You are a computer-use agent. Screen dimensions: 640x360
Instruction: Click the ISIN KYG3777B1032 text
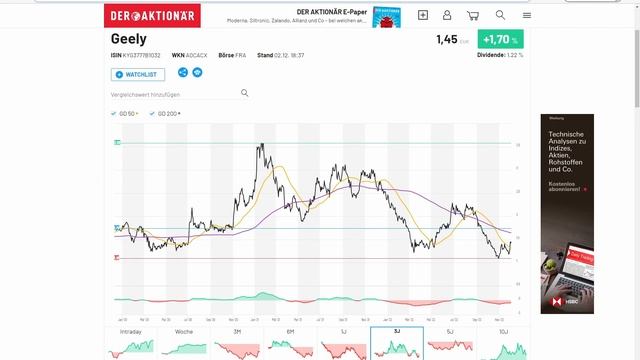(x=136, y=55)
